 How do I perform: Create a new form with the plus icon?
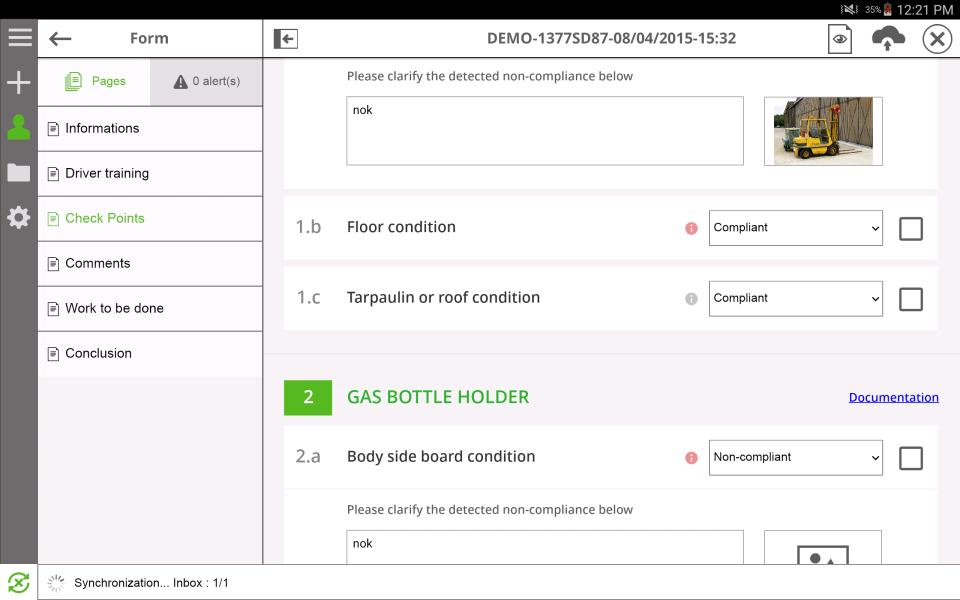(x=18, y=82)
